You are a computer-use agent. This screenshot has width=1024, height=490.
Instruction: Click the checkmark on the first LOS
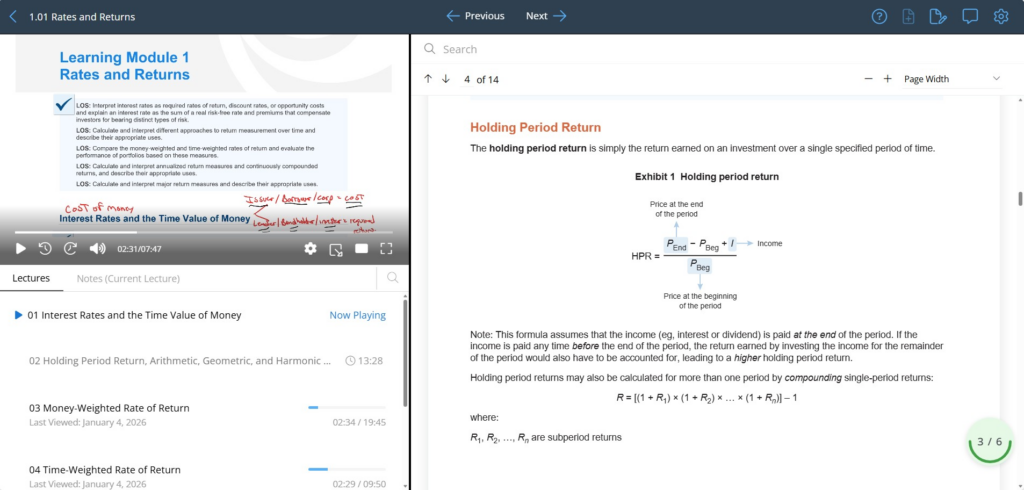point(64,105)
